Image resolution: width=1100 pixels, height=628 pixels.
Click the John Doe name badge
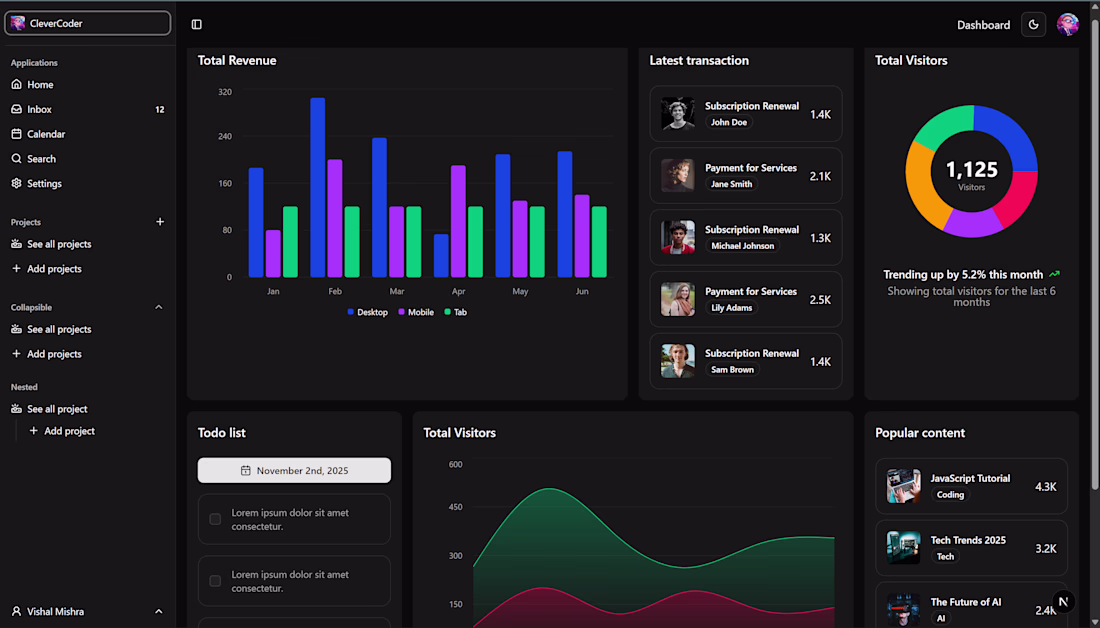click(729, 122)
